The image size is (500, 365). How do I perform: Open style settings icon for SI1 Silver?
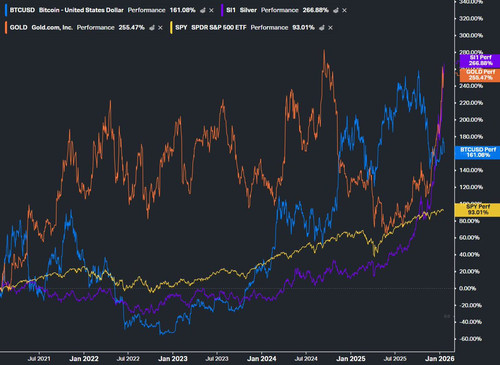pyautogui.click(x=336, y=10)
